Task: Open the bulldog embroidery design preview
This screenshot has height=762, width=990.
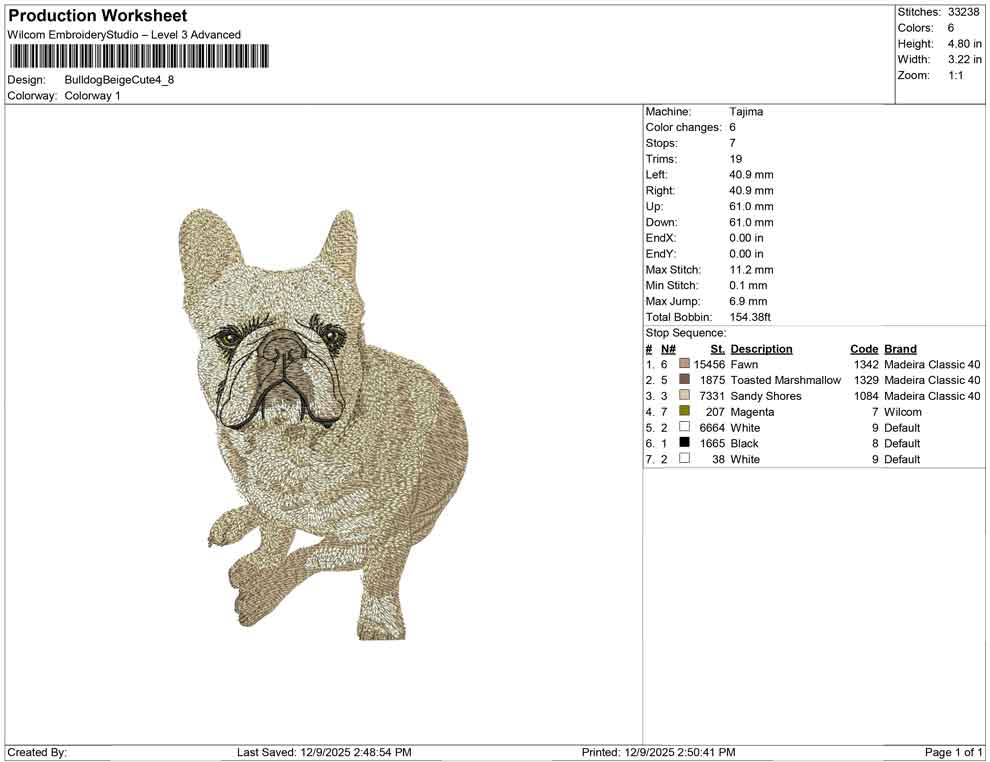Action: (x=320, y=420)
